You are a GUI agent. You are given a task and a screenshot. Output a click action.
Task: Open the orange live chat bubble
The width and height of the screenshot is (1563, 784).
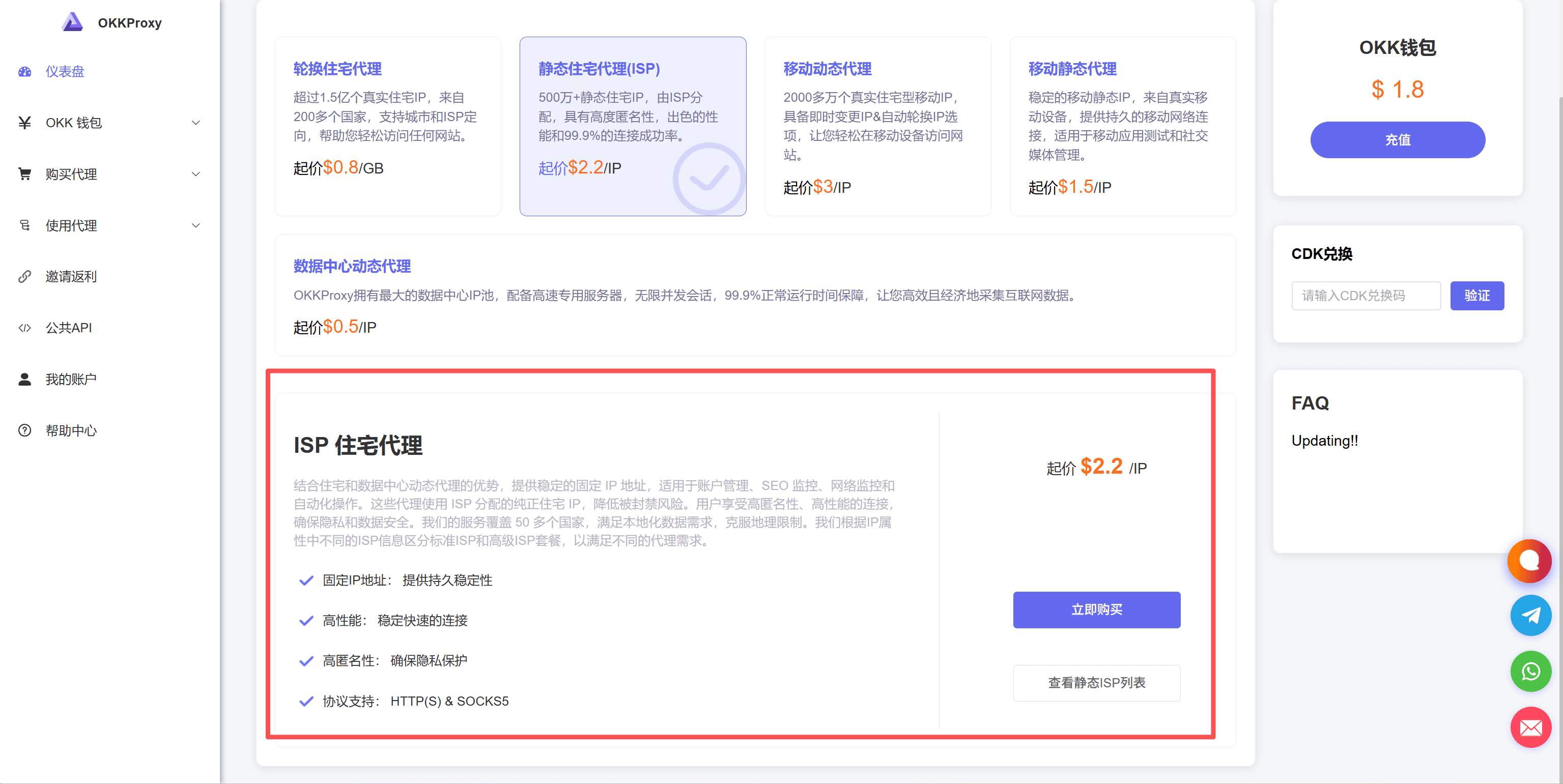1529,561
